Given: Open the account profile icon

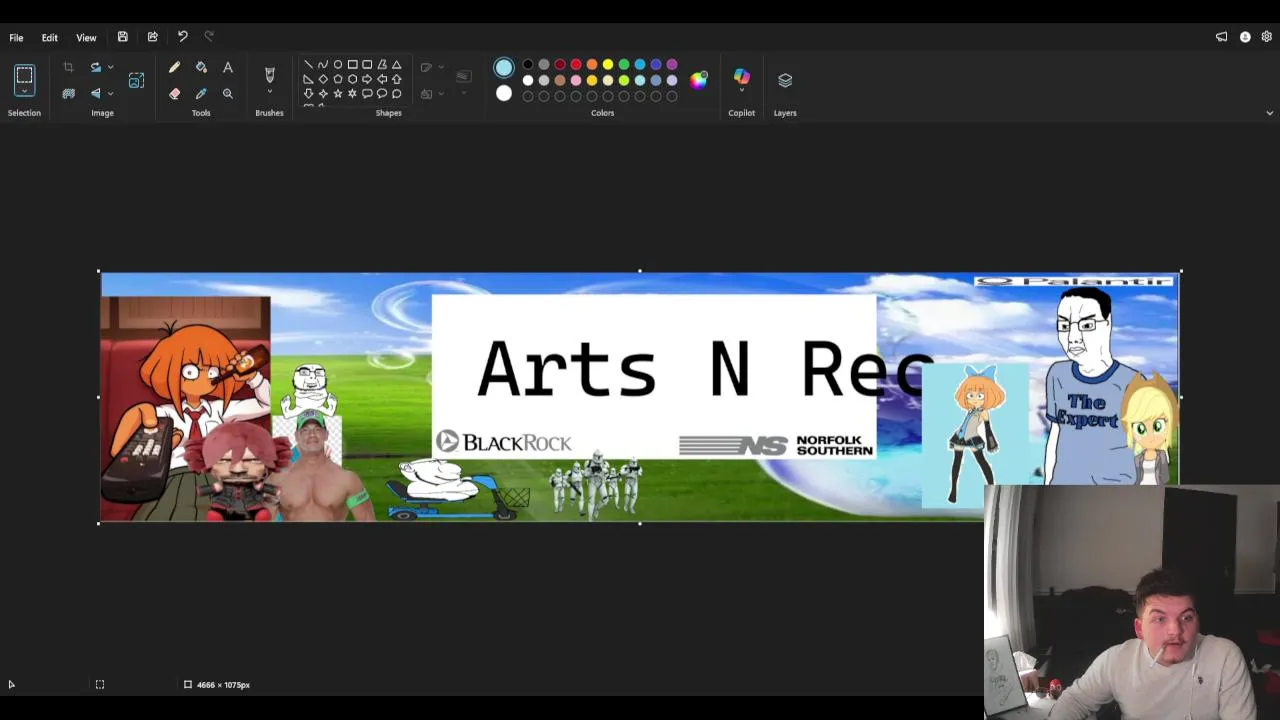Looking at the screenshot, I should click(1245, 37).
